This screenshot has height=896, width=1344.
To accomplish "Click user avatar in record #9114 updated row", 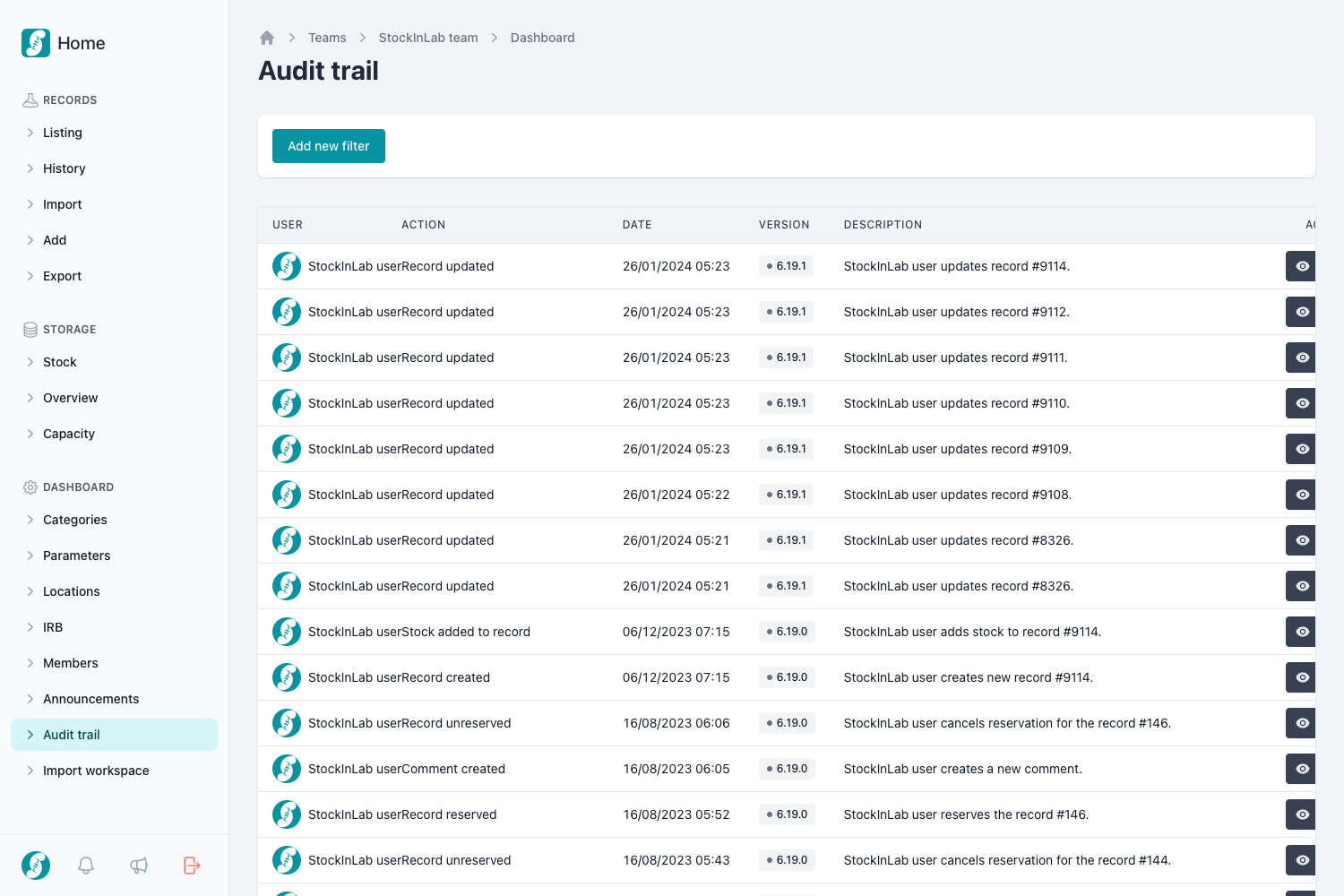I will 287,266.
